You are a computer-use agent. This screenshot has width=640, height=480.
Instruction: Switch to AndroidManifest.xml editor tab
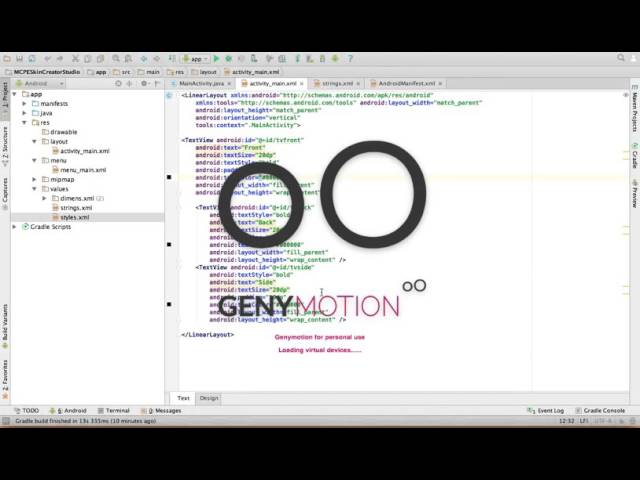click(407, 83)
